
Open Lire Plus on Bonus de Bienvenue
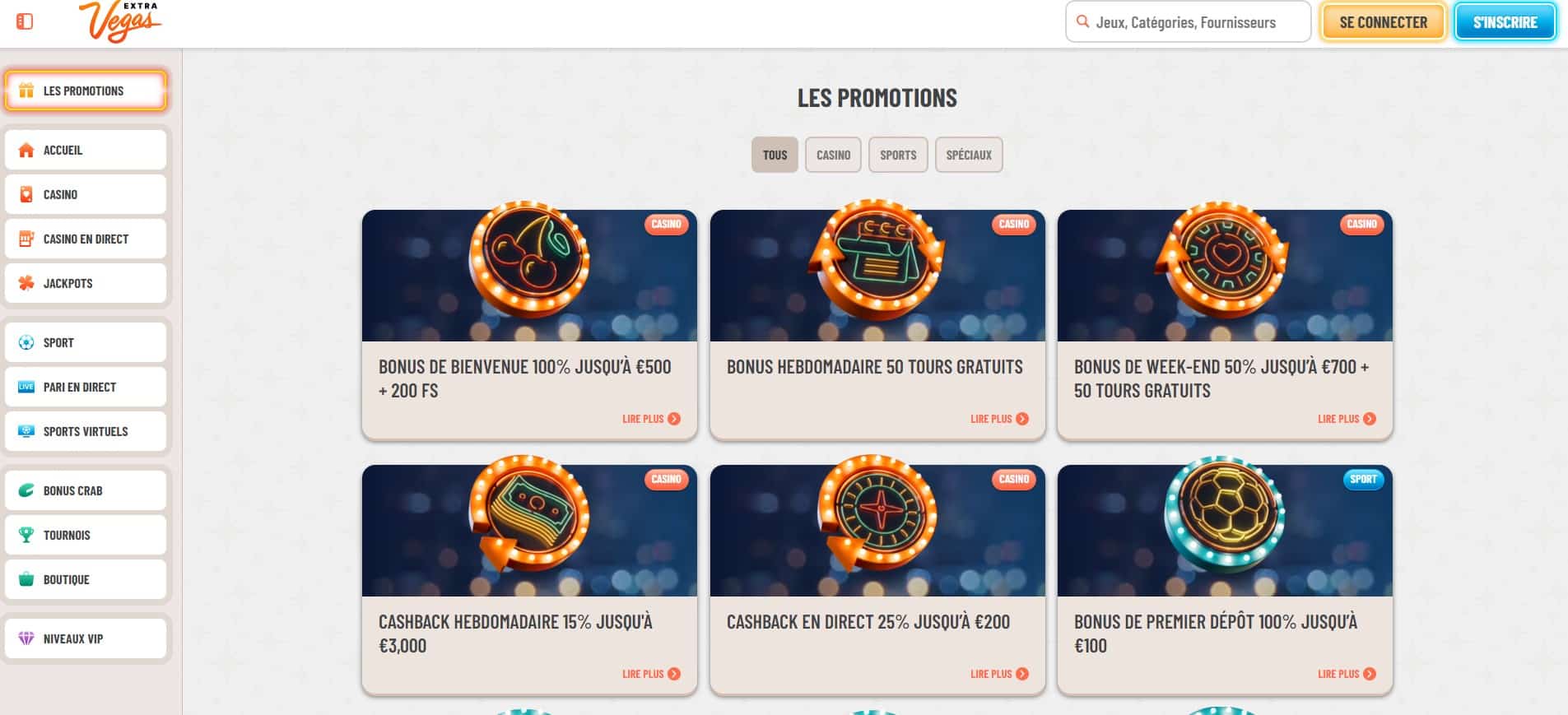coord(651,419)
